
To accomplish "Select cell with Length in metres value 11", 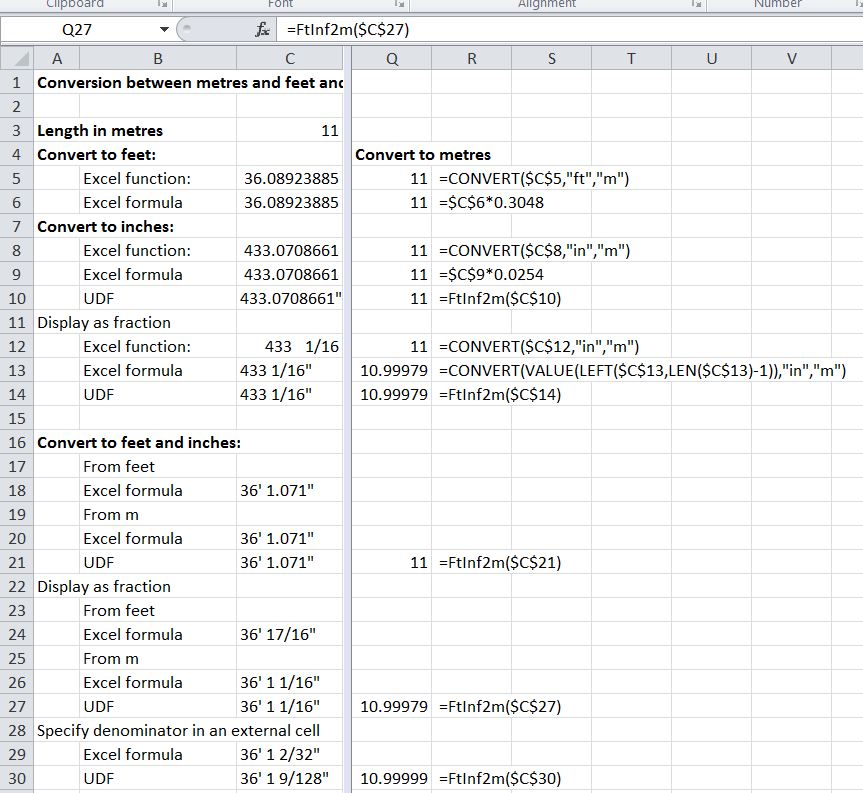I will 289,130.
